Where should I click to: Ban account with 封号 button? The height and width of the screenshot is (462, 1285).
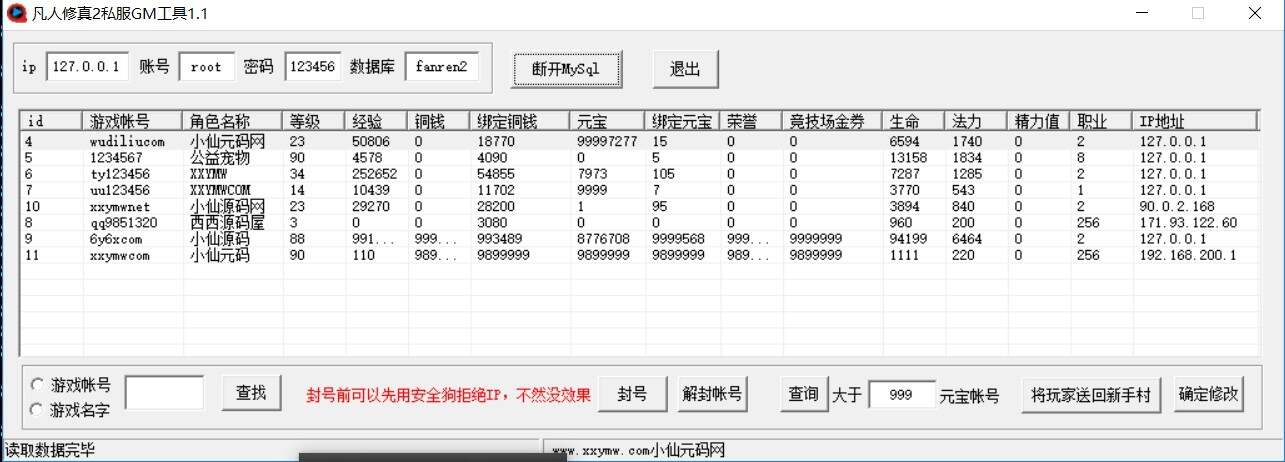point(631,394)
